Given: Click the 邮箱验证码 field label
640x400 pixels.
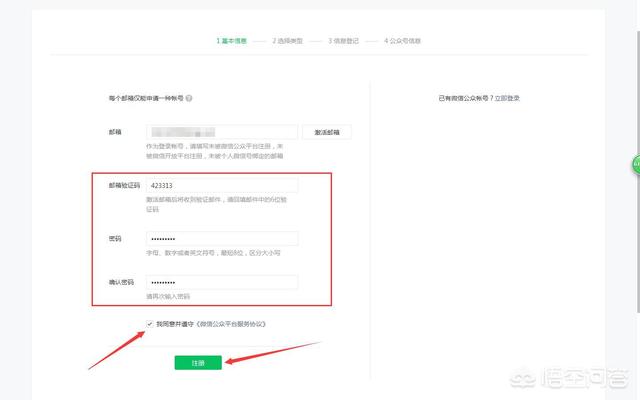Looking at the screenshot, I should coord(122,186).
